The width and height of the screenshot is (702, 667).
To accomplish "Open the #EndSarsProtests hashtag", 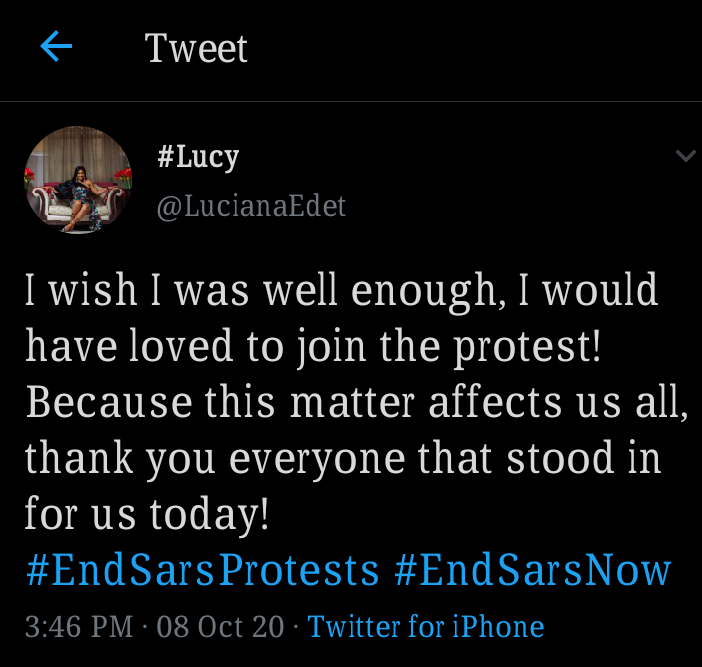I will (x=203, y=570).
